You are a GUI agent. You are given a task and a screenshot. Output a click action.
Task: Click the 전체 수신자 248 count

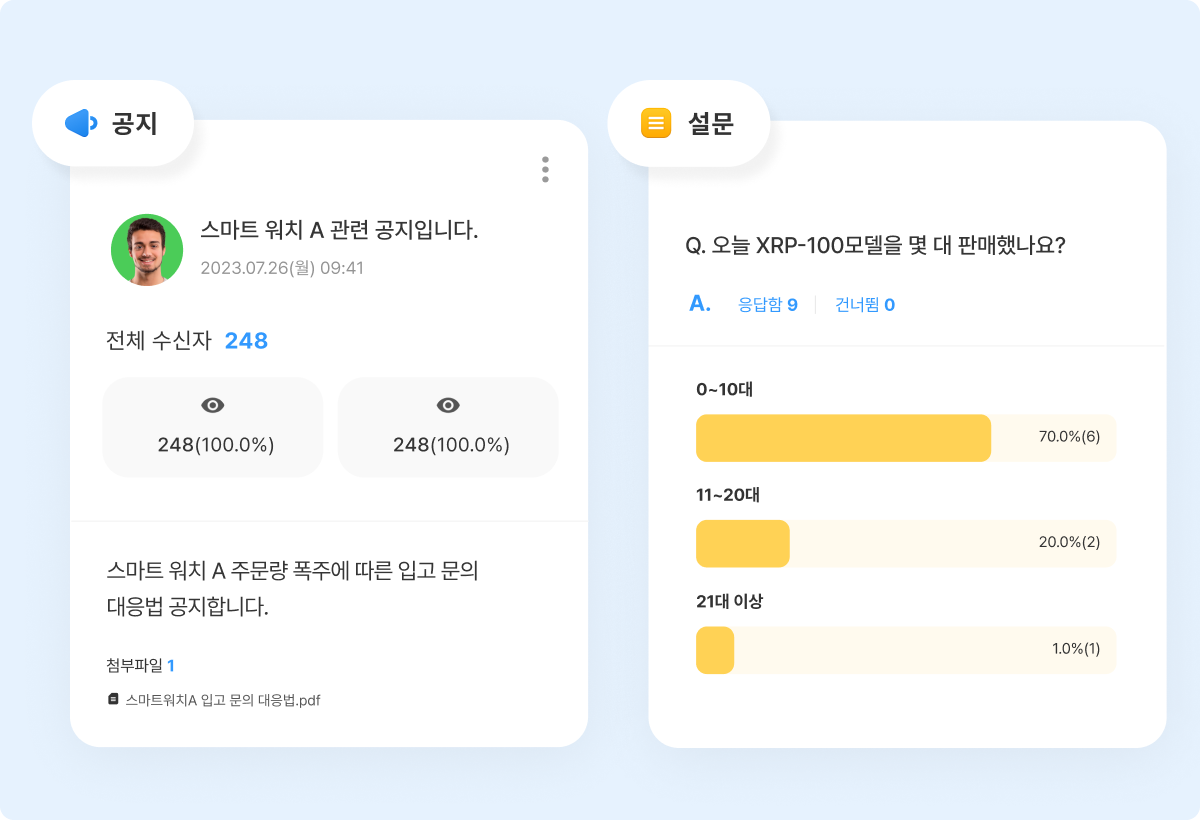click(x=246, y=341)
